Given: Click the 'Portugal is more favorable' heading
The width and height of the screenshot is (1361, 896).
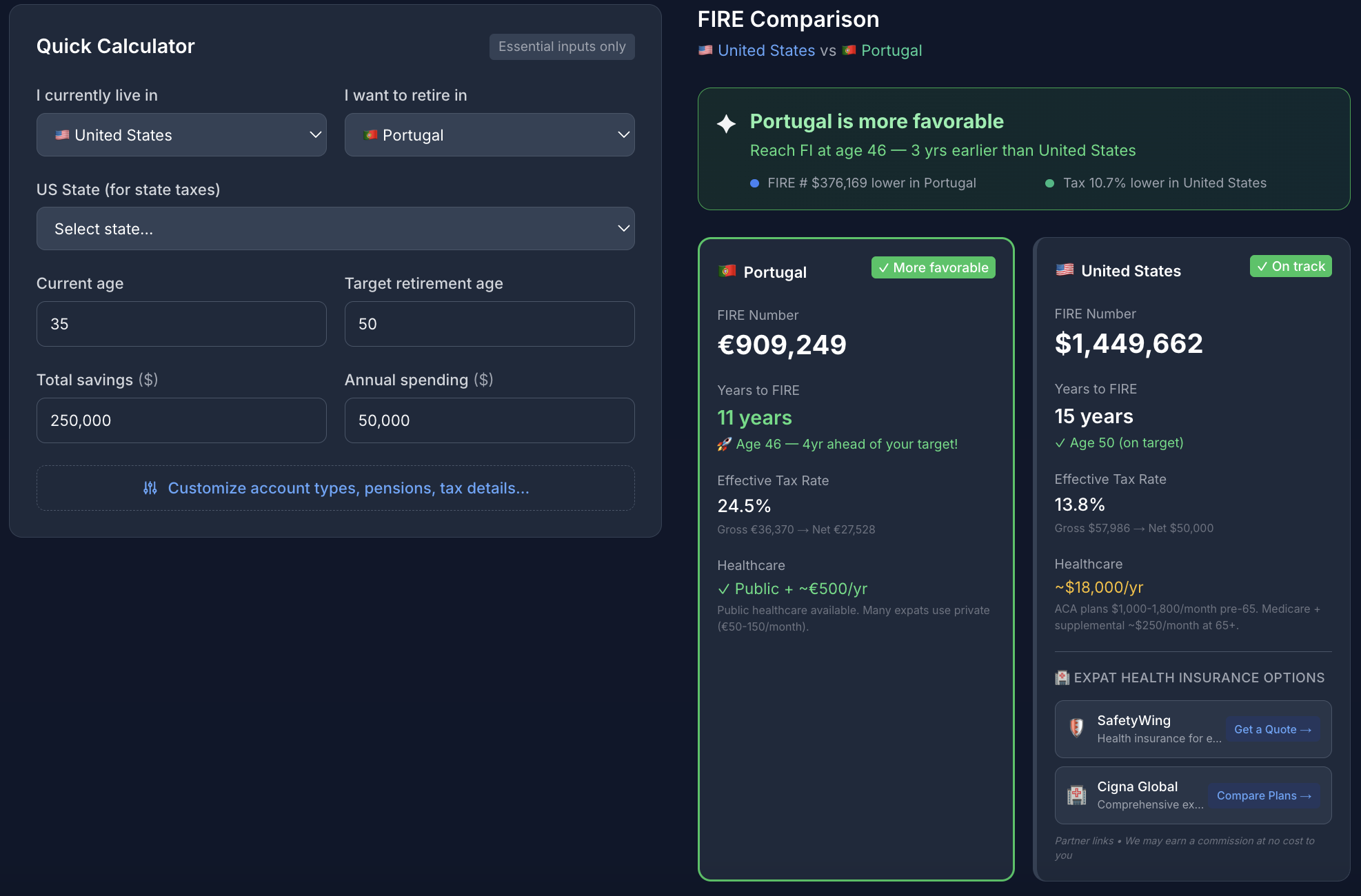Looking at the screenshot, I should pyautogui.click(x=876, y=121).
